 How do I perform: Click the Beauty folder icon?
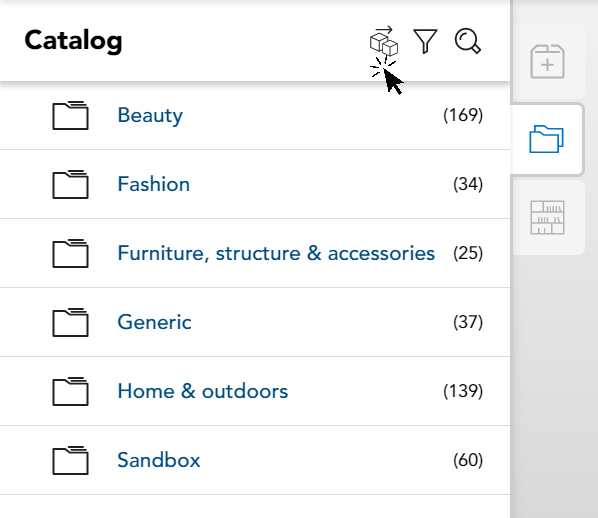tap(71, 115)
